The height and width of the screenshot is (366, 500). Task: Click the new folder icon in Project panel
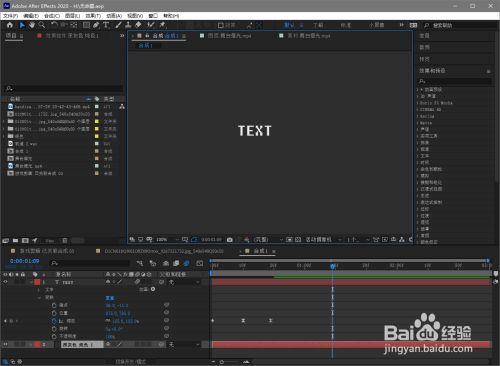coord(15,240)
